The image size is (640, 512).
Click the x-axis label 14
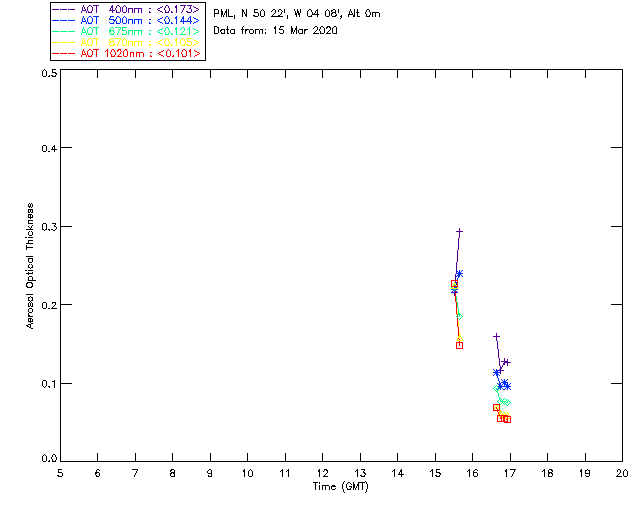398,473
